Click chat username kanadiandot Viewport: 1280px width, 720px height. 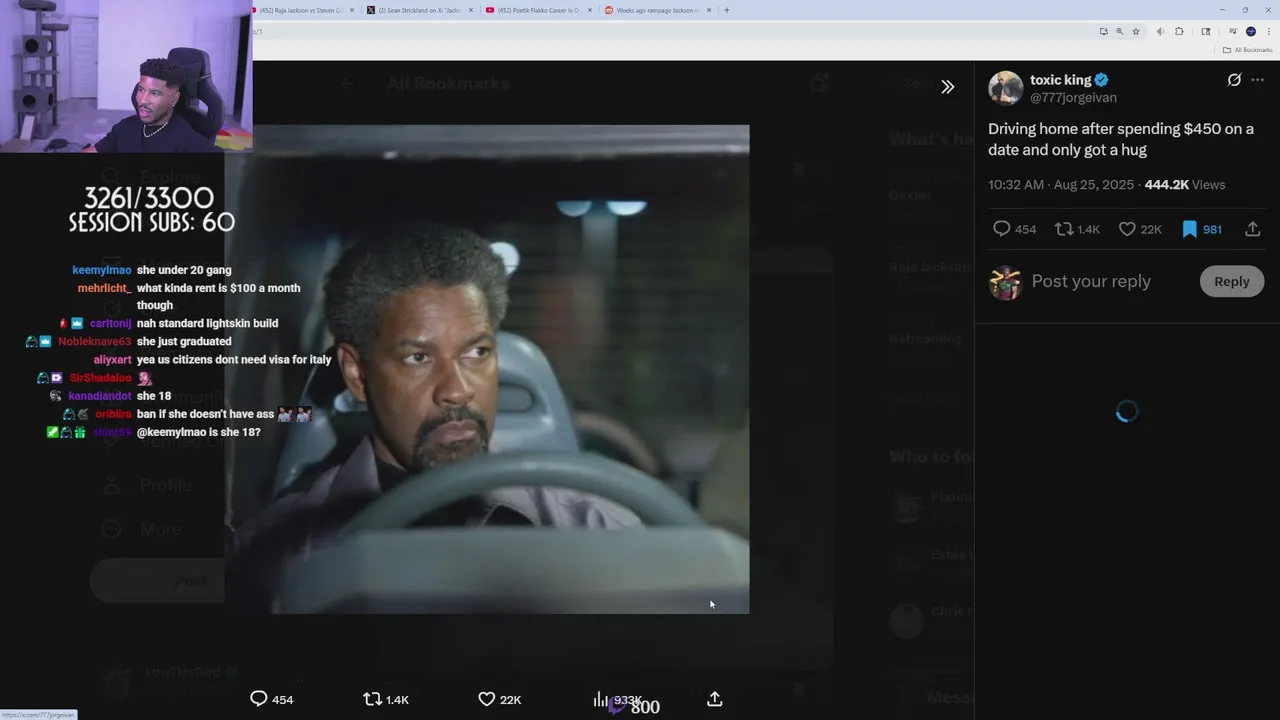[x=100, y=396]
